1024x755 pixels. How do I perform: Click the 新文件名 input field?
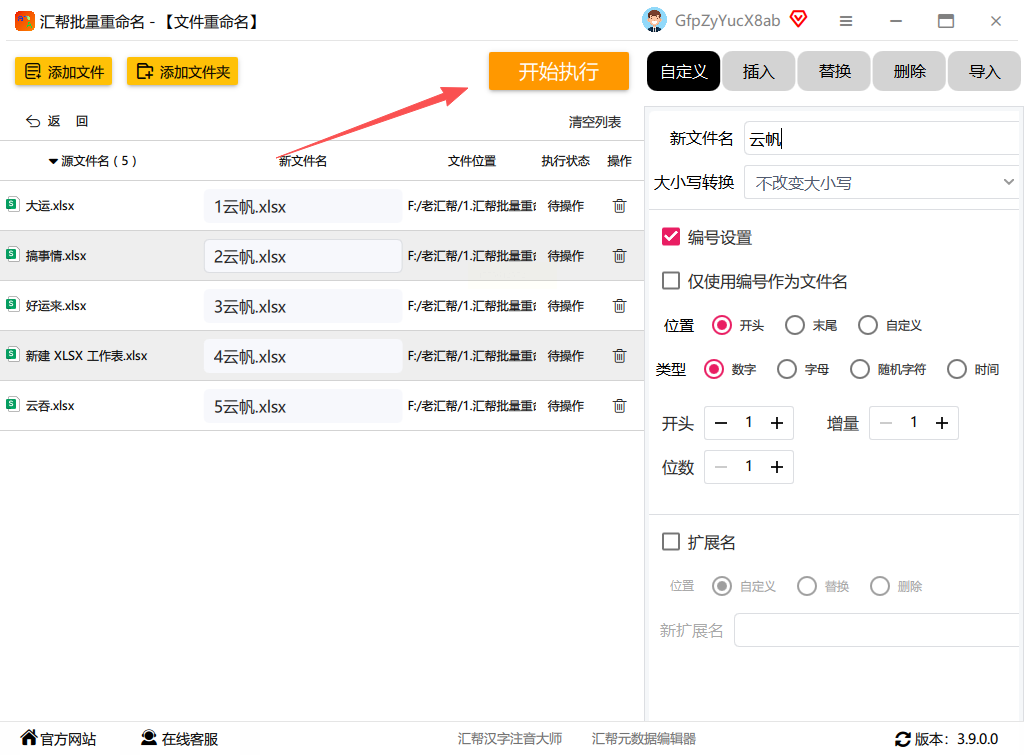pos(880,139)
